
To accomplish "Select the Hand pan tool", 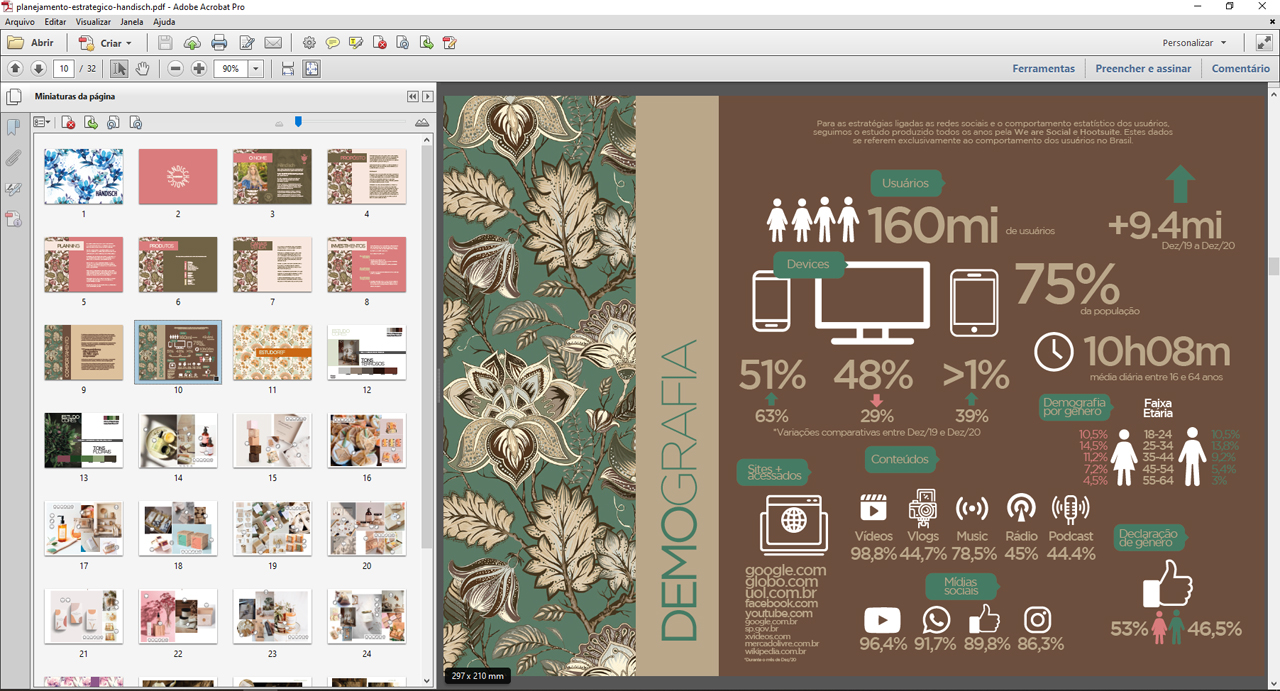I will [142, 69].
